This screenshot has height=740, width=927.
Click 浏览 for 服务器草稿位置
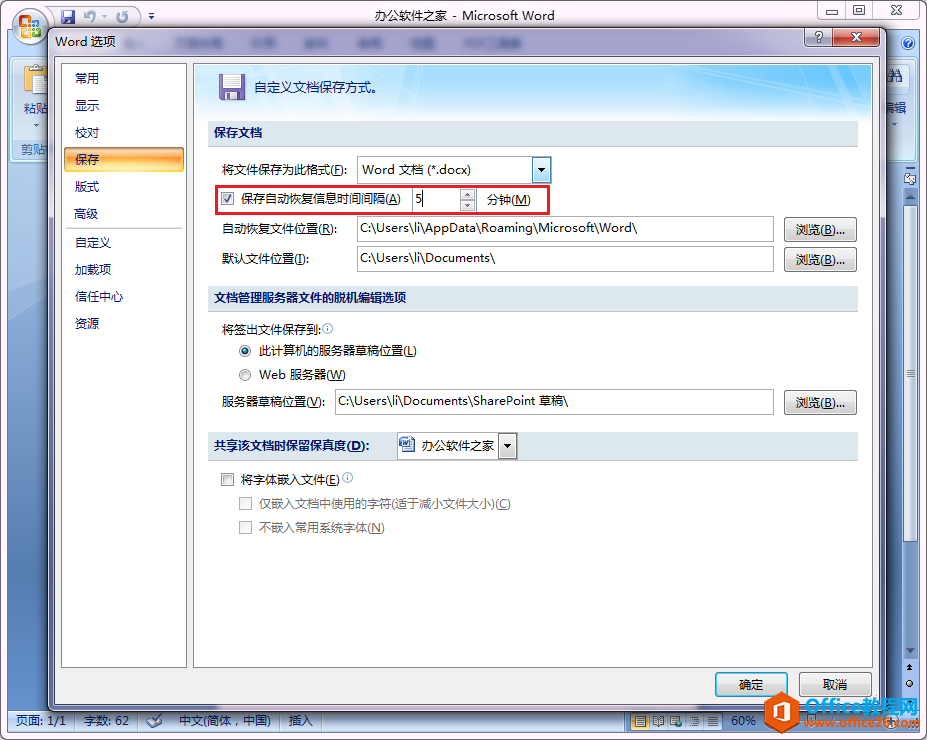coord(820,403)
